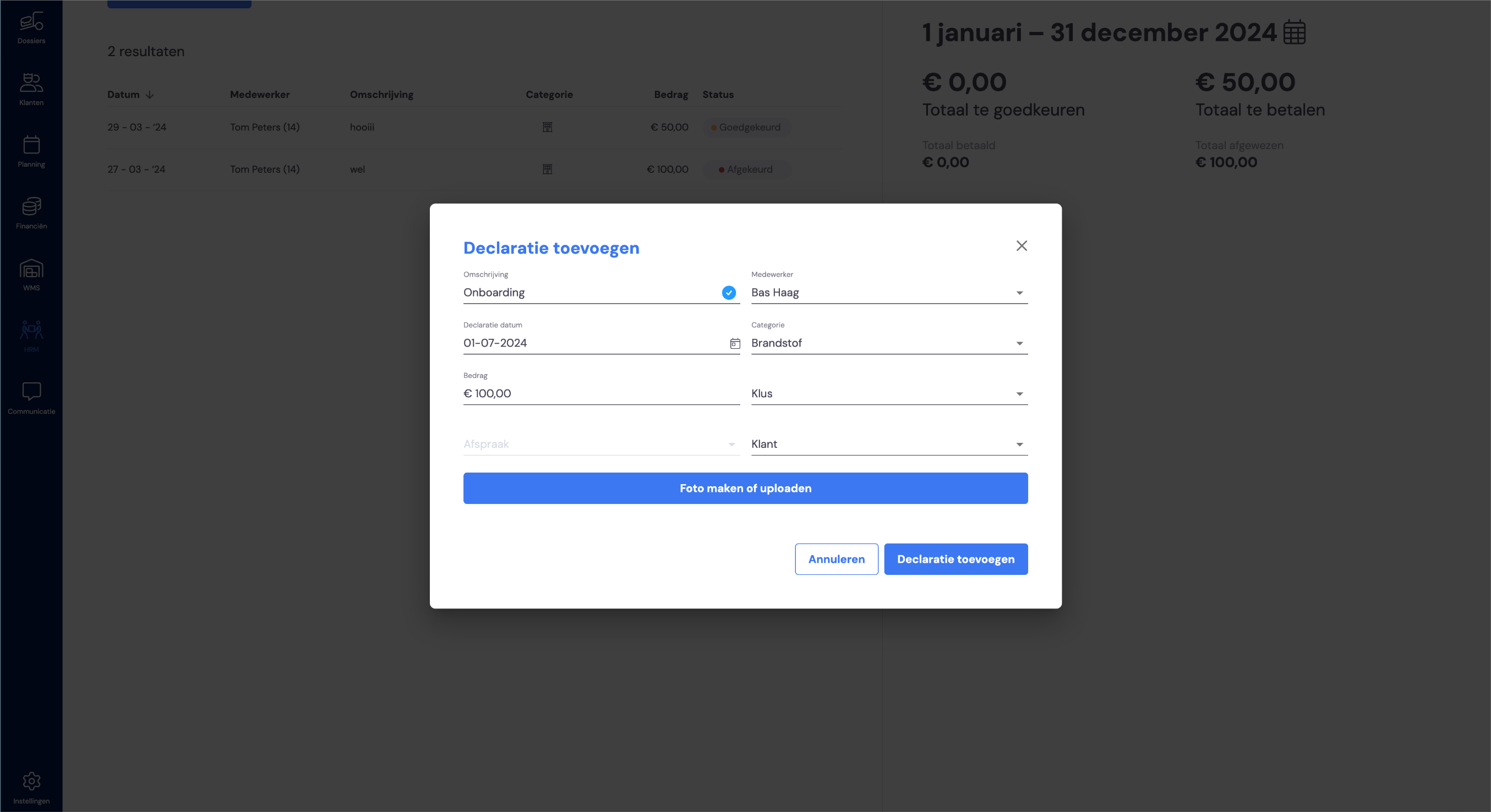
Task: Expand the Klus dropdown
Action: tap(889, 393)
